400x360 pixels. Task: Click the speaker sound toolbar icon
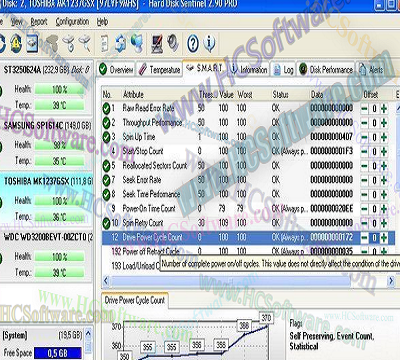coord(173,43)
